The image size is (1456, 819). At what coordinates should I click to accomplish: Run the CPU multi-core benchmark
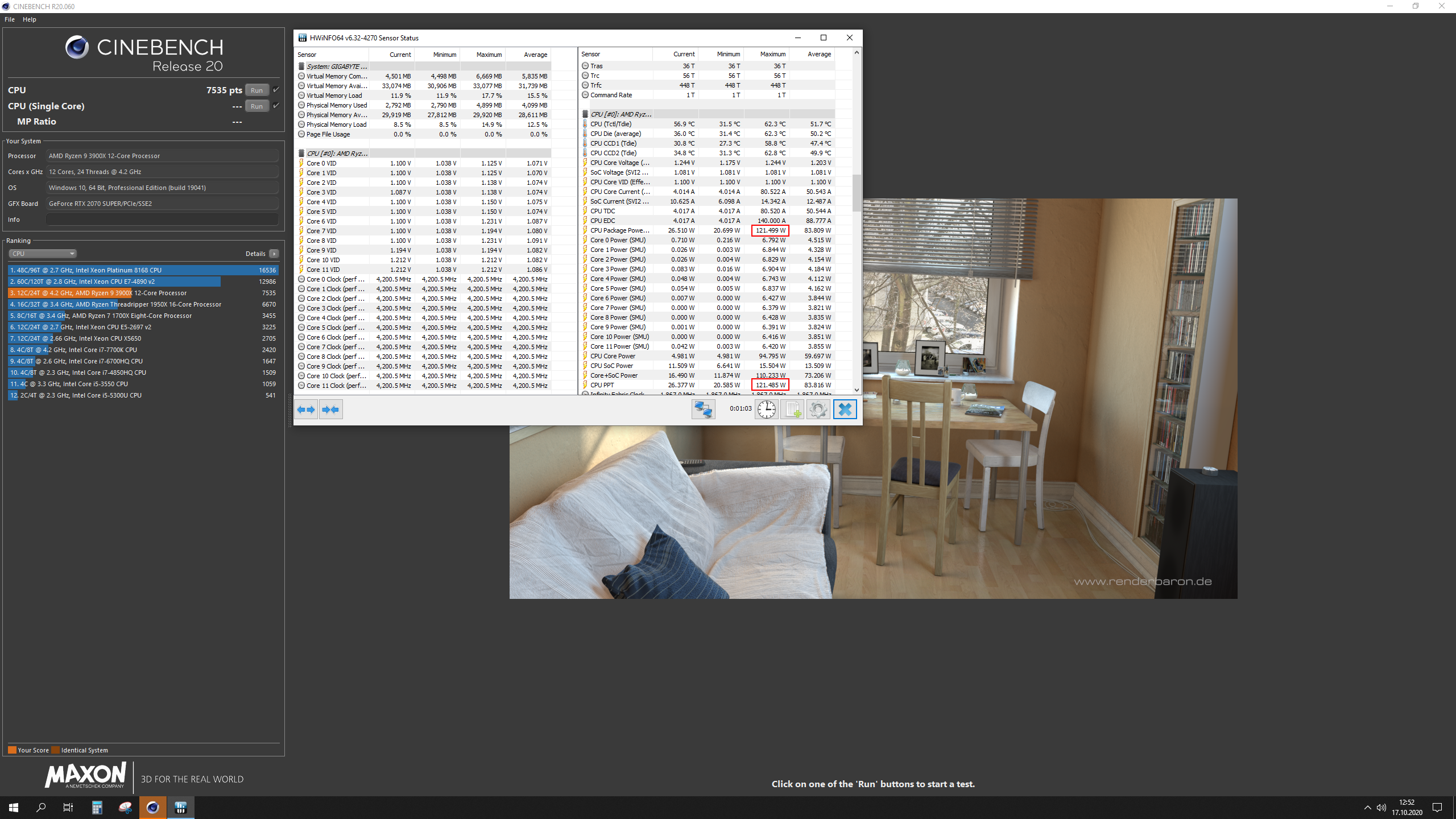[257, 90]
